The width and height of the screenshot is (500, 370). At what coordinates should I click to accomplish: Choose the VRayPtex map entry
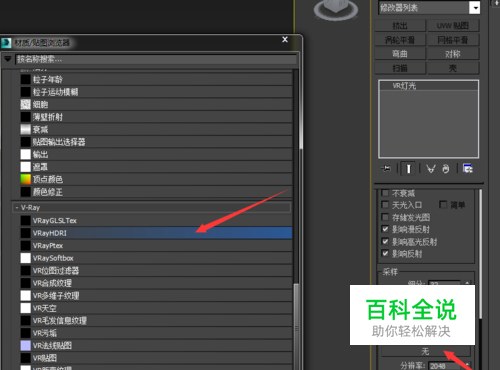[156, 245]
